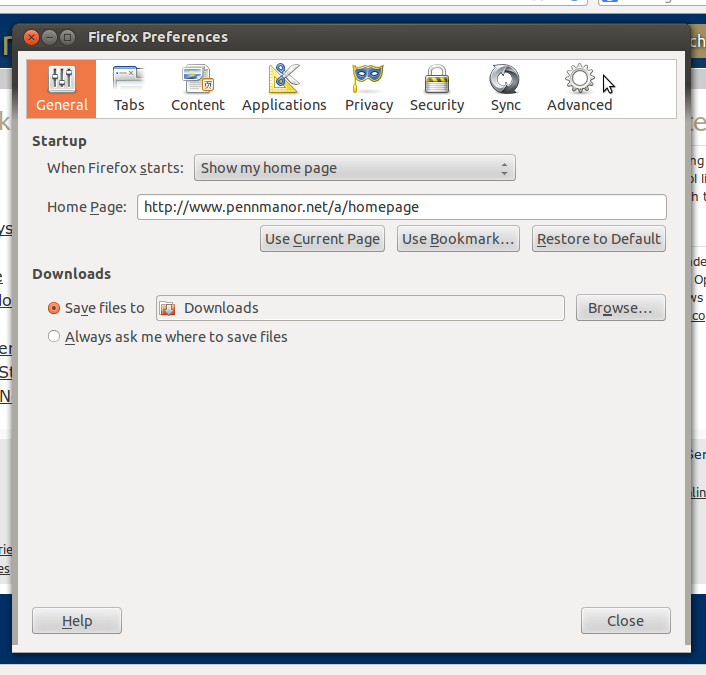
Task: Close the Firefox Preferences window
Action: (x=32, y=37)
